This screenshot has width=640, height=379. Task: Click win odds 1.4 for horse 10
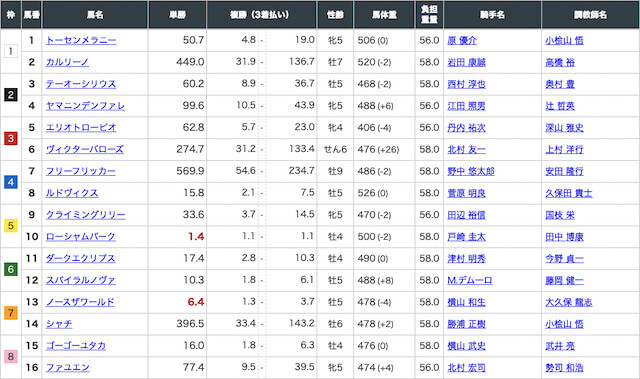[196, 237]
